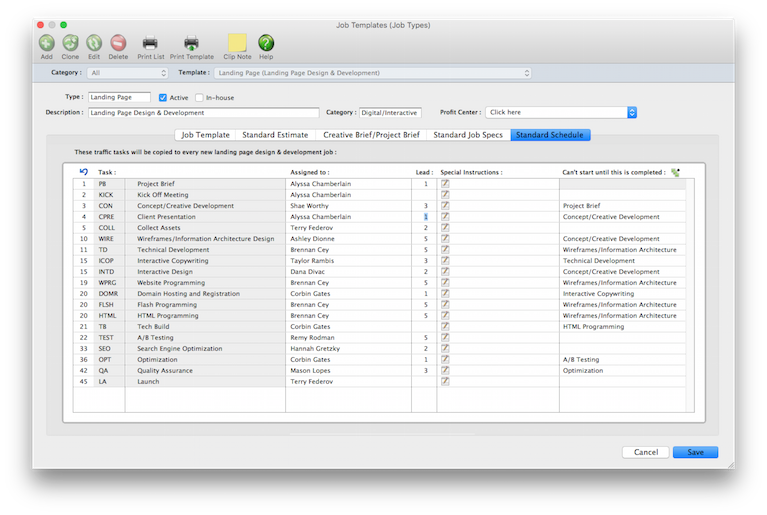Click the Print List printer icon
Screen dimensions: 767x515
[x=150, y=42]
